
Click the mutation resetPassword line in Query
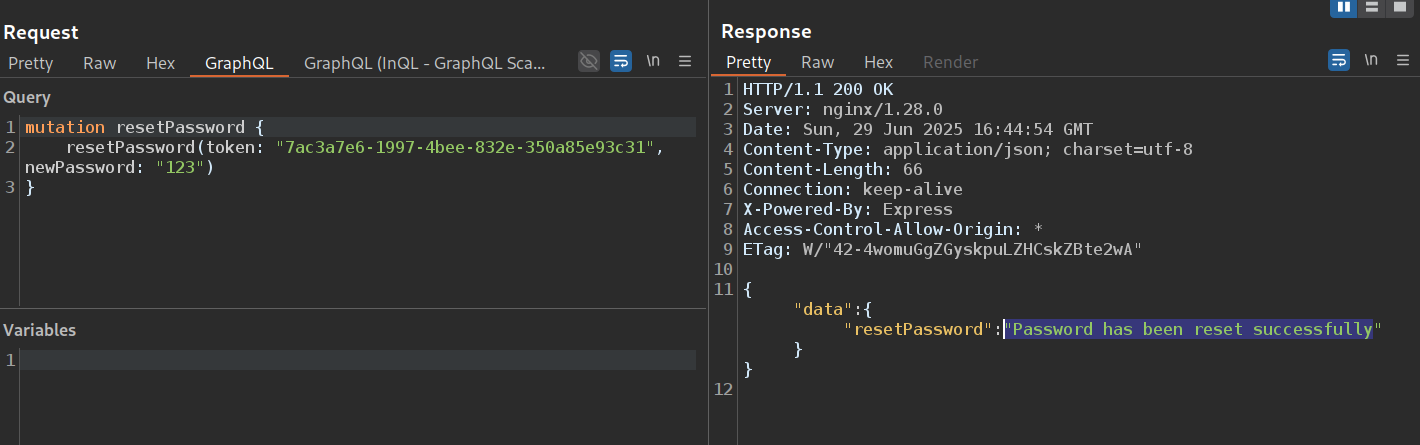(x=140, y=127)
